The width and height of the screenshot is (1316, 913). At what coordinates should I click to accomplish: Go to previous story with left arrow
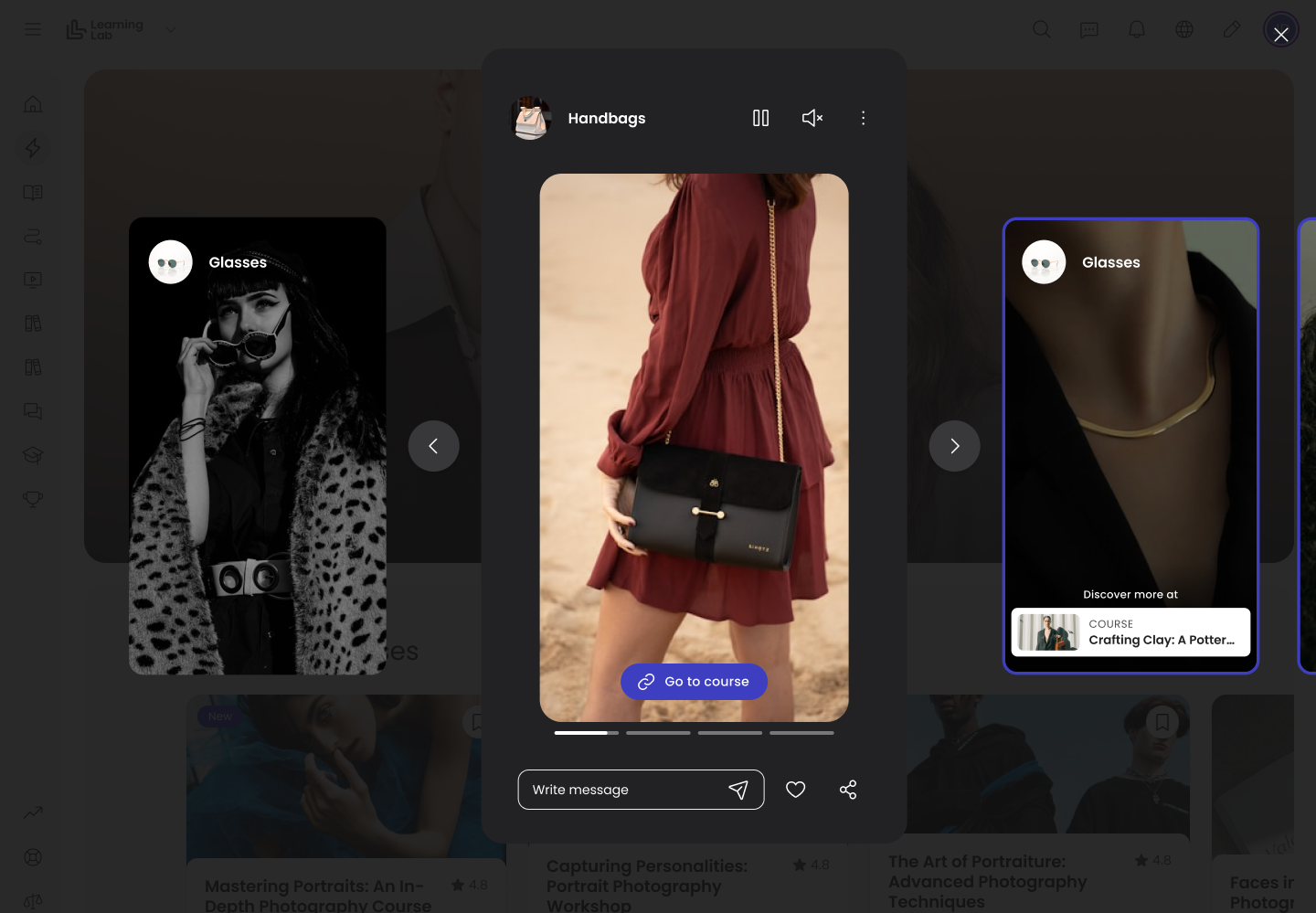pyautogui.click(x=433, y=446)
